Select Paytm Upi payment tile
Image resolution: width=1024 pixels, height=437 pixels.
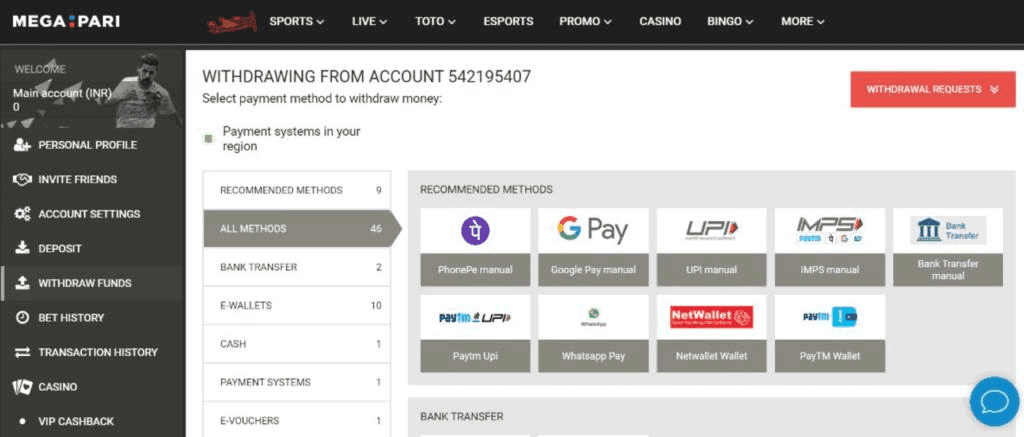[475, 318]
